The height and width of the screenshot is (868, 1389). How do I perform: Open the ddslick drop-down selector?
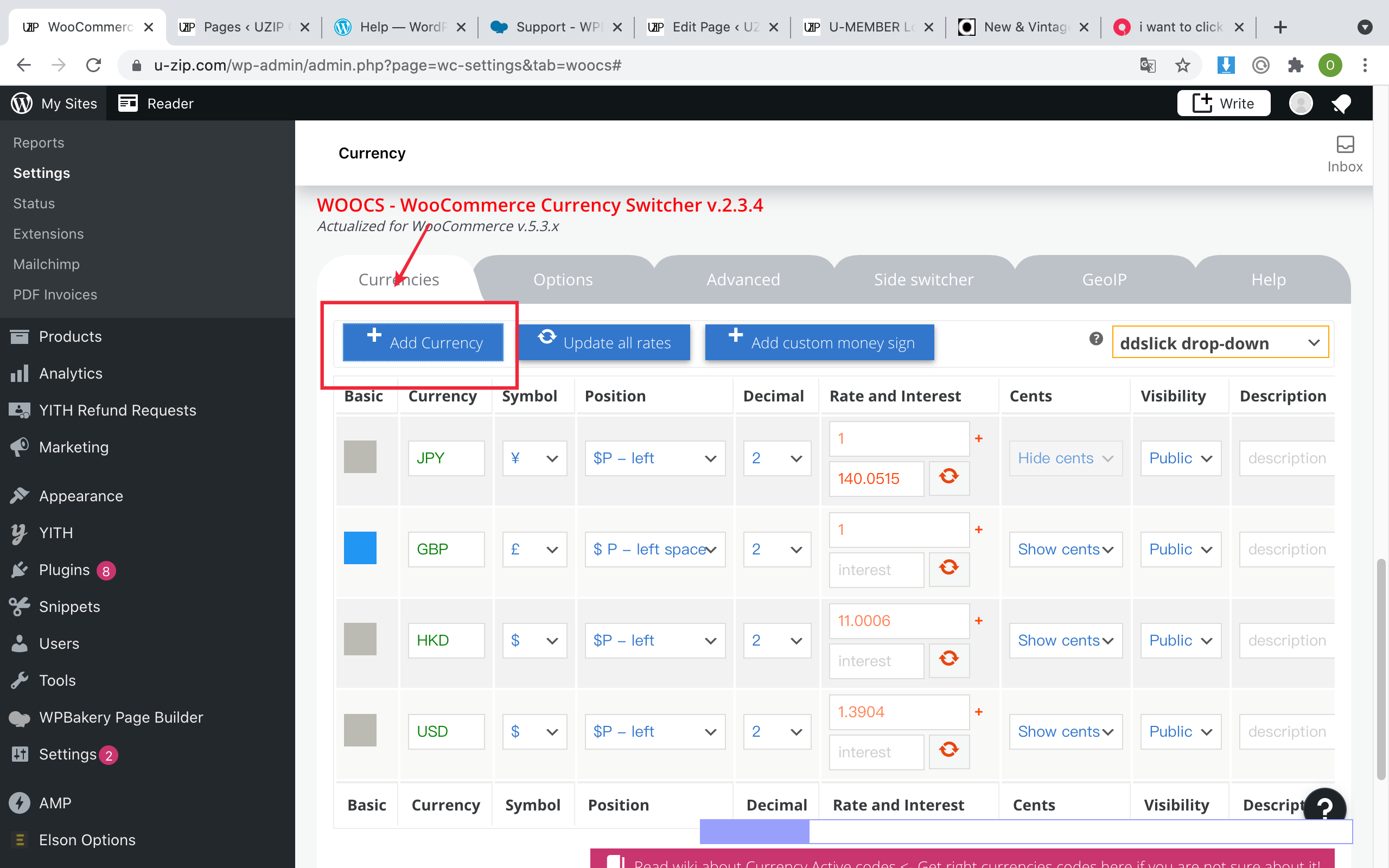tap(1220, 343)
